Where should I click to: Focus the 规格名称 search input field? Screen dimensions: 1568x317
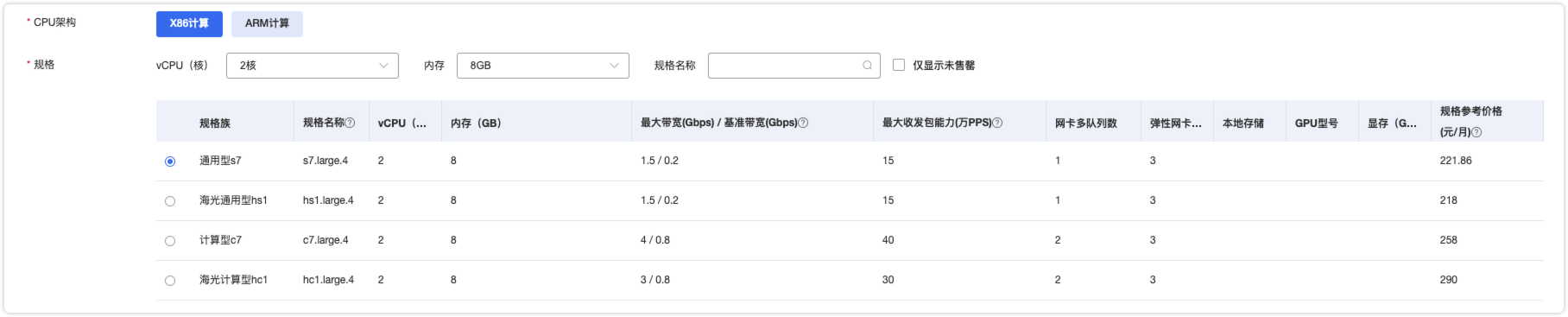point(786,66)
